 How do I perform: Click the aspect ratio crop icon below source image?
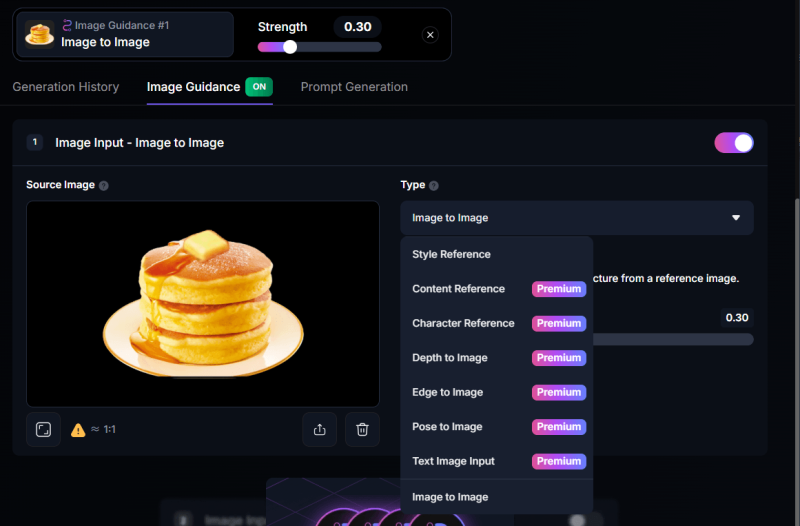pos(43,429)
